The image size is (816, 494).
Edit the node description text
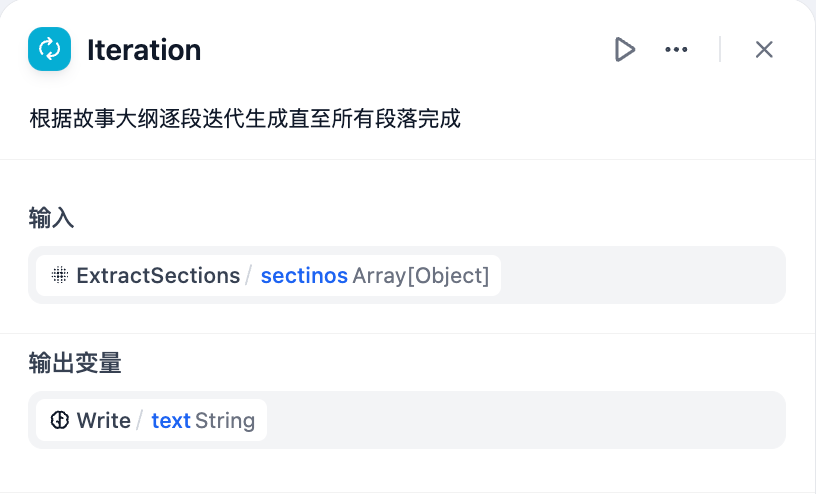(245, 119)
